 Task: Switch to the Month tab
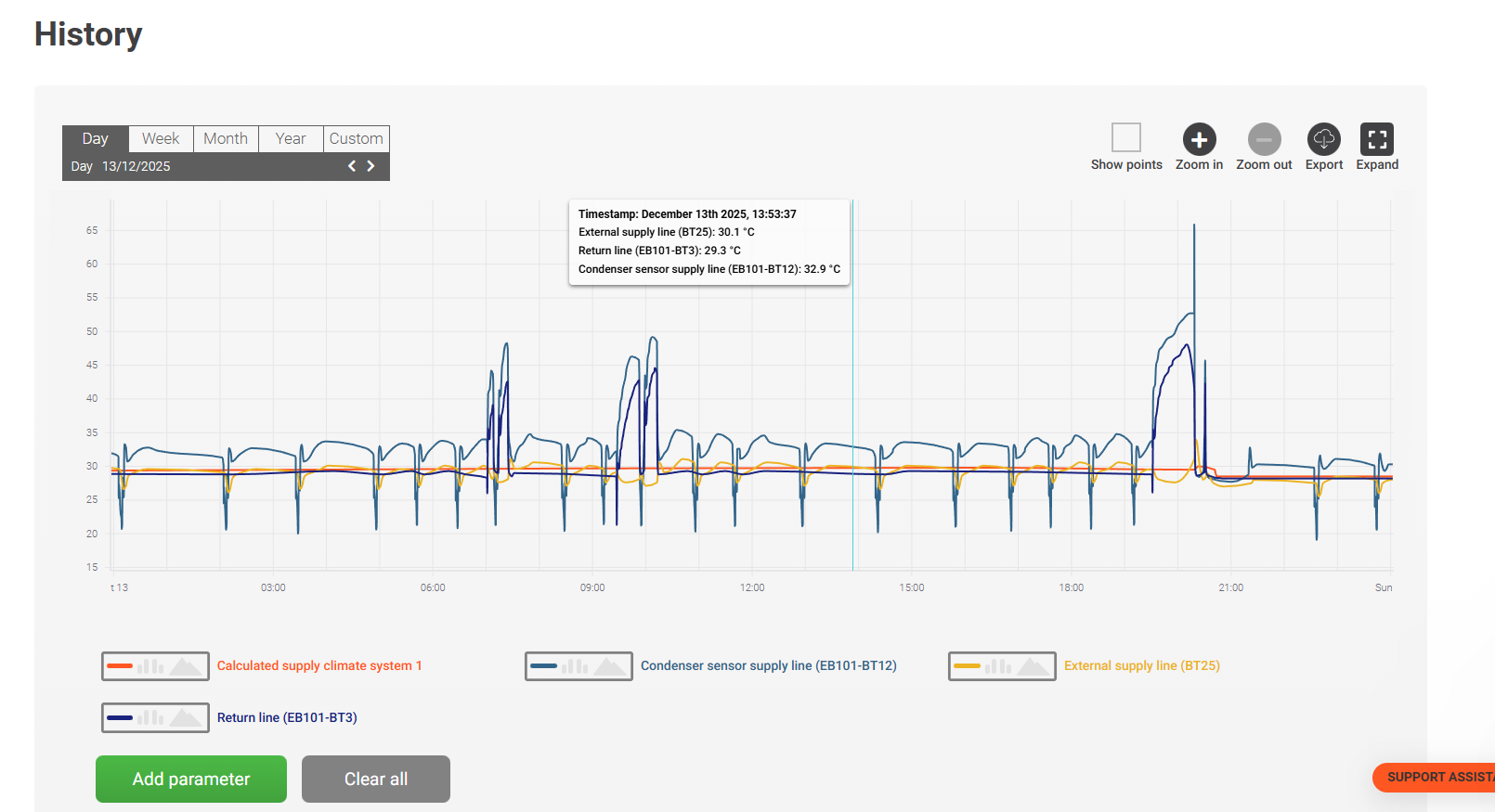(226, 139)
